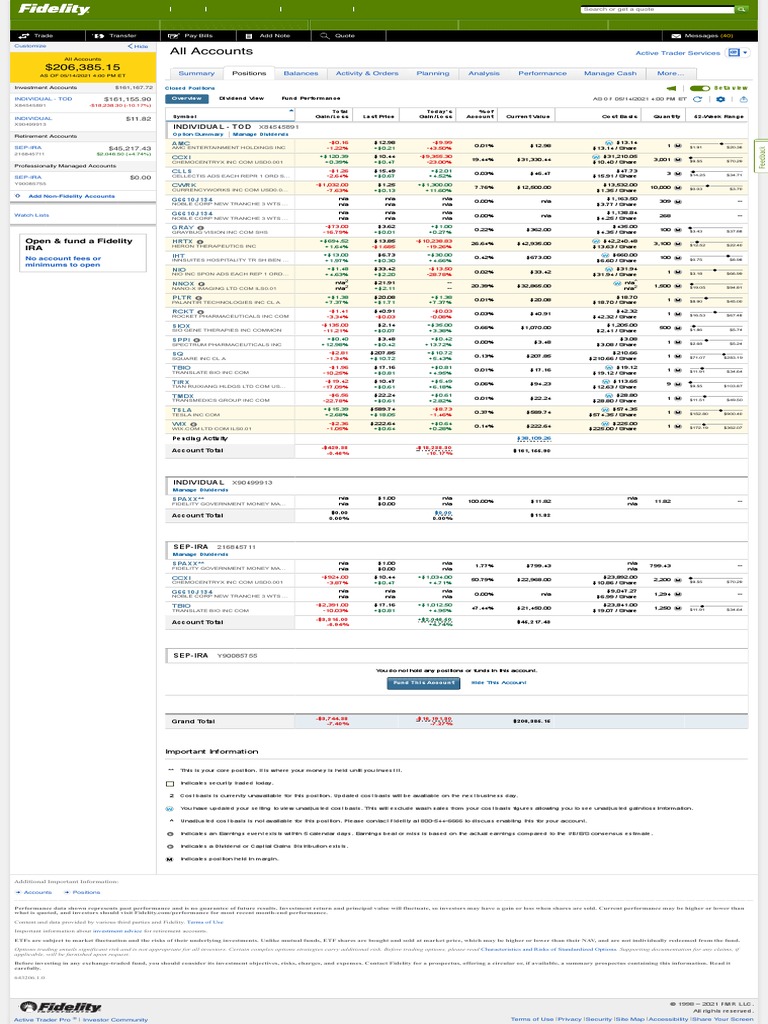Screen dimensions: 768x1024
Task: Click the margin M icon on CWRK row
Action: (678, 187)
